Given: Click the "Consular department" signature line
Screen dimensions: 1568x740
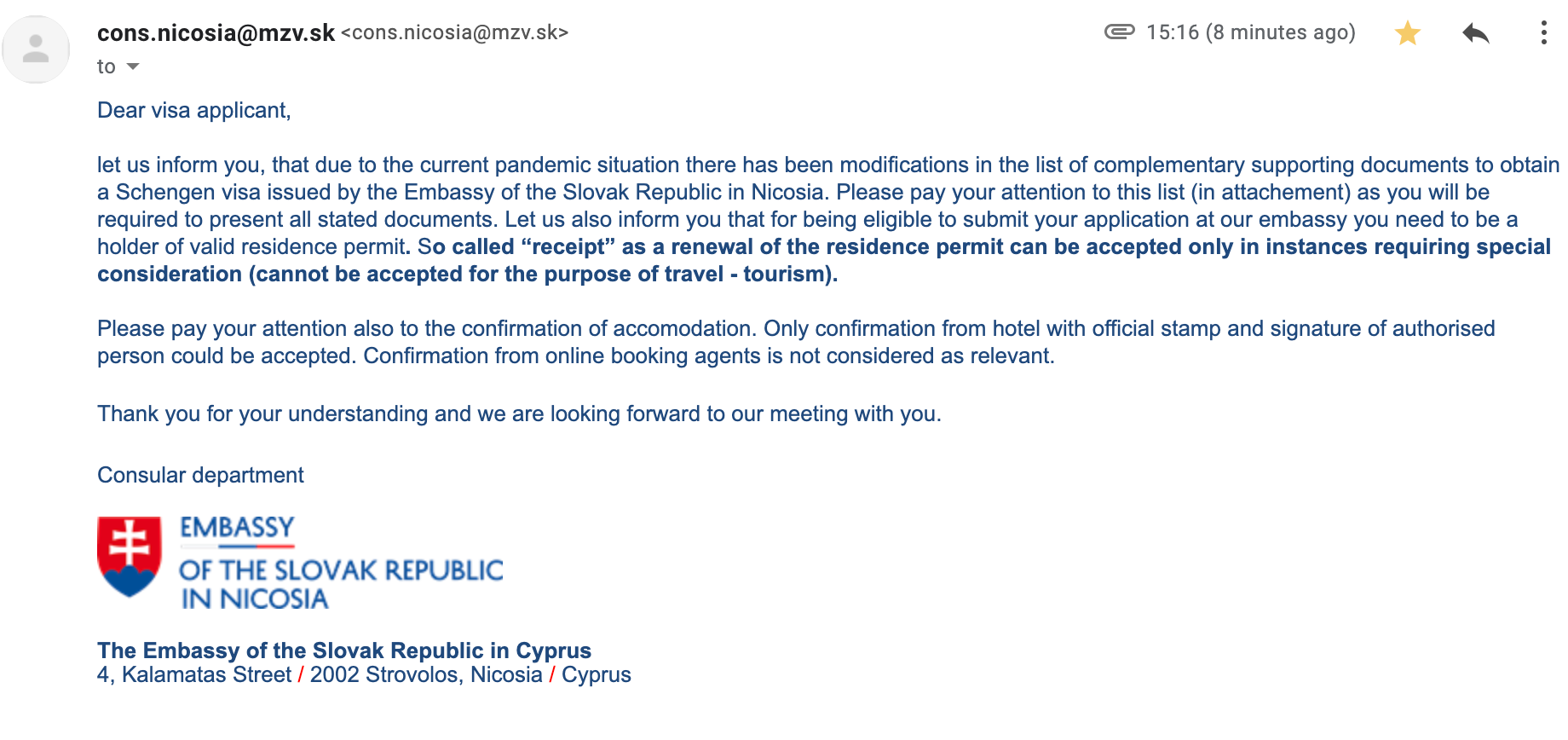Looking at the screenshot, I should 200,475.
